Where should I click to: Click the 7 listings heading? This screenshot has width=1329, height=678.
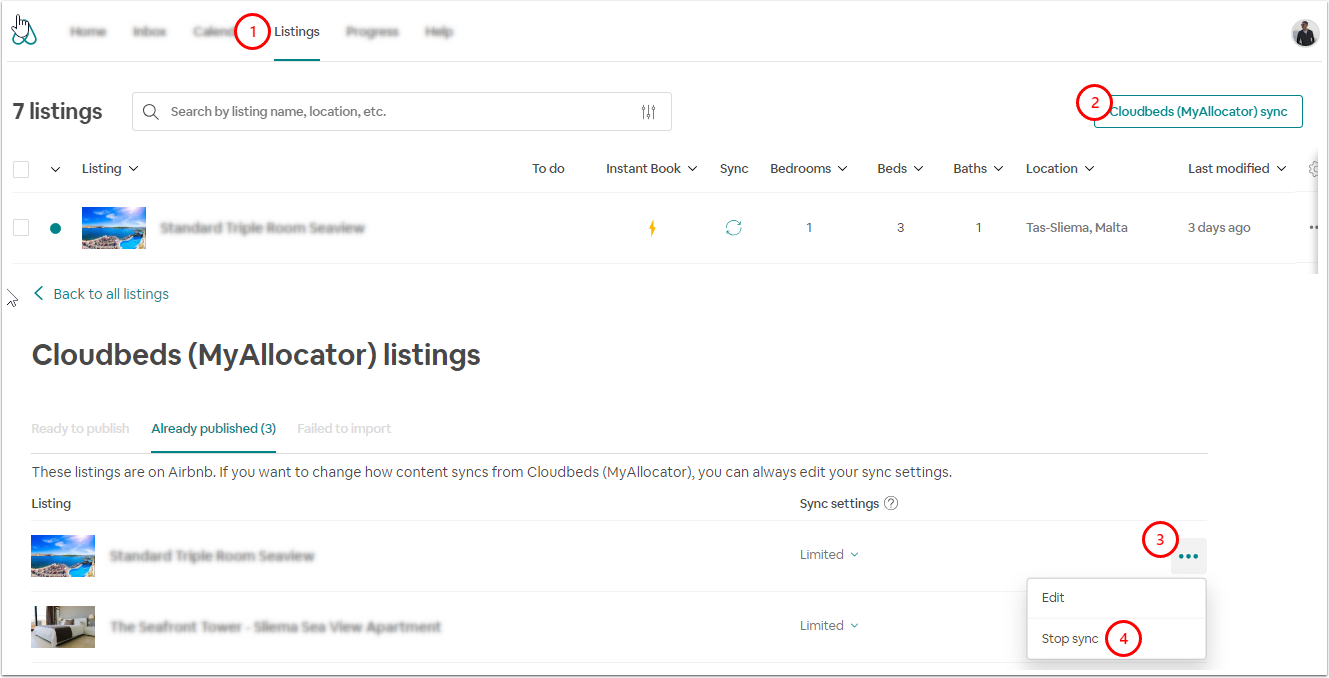coord(57,111)
